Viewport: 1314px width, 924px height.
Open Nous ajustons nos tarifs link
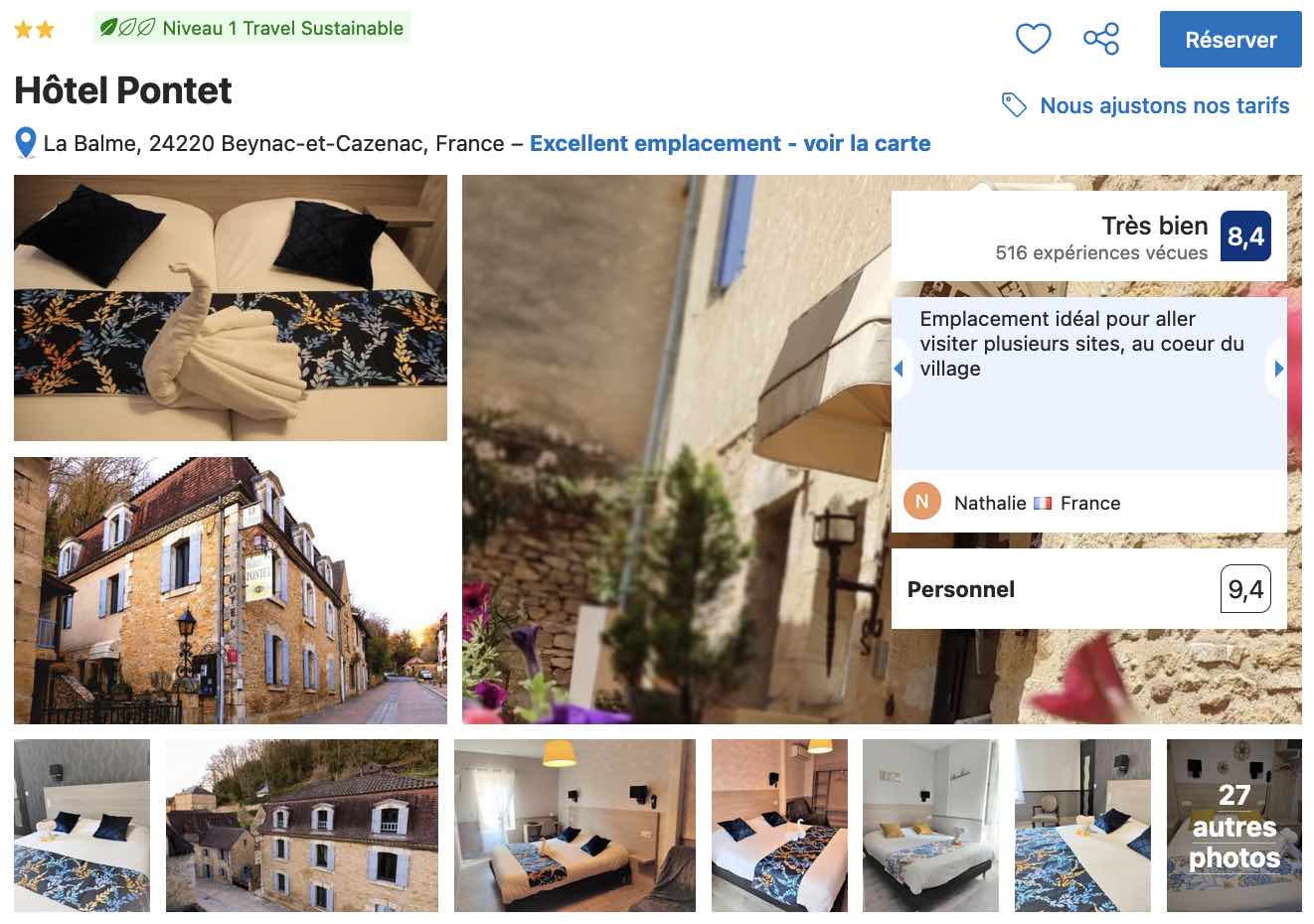click(1164, 105)
